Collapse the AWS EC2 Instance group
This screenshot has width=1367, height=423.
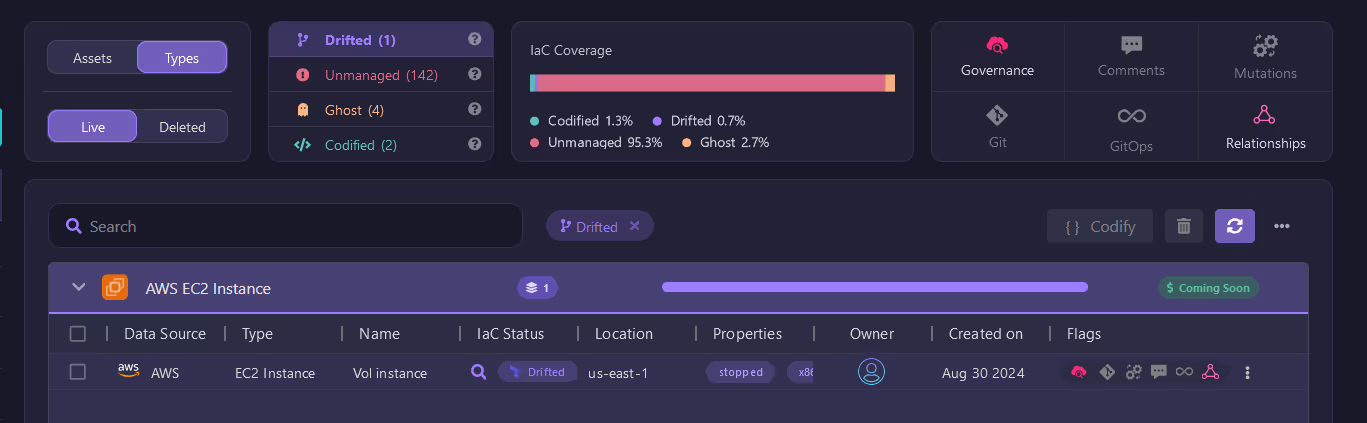[x=78, y=288]
